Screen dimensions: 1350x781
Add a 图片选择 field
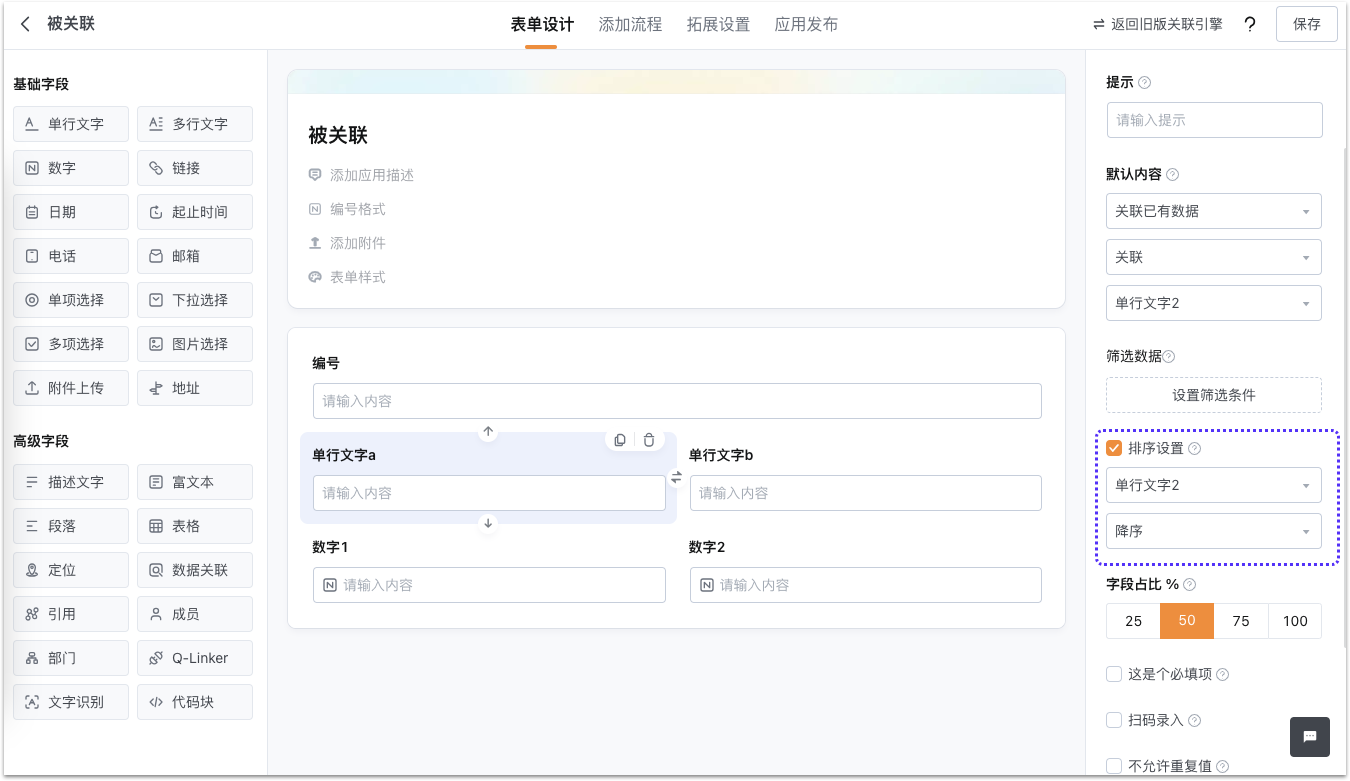195,344
